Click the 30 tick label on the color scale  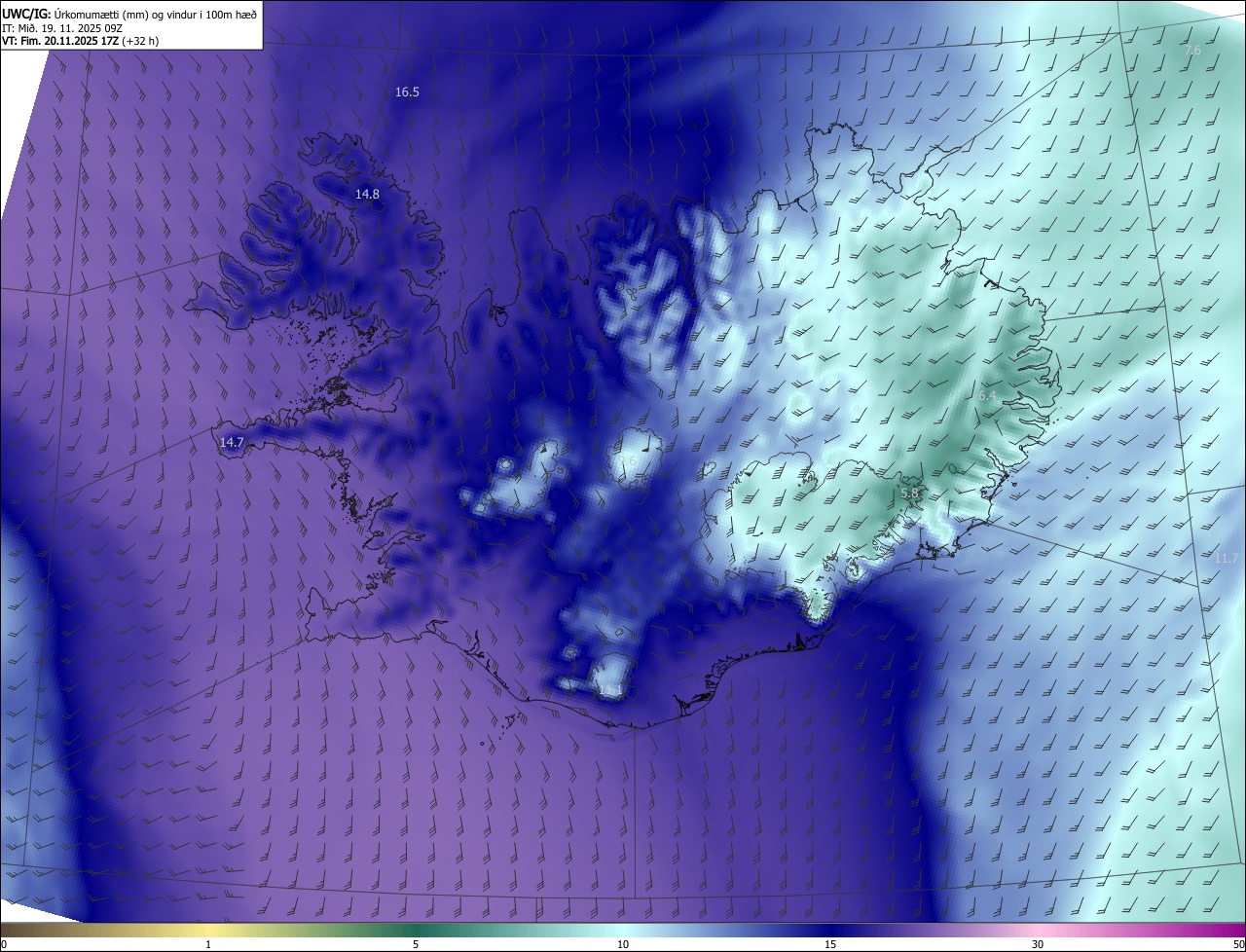coord(1038,944)
